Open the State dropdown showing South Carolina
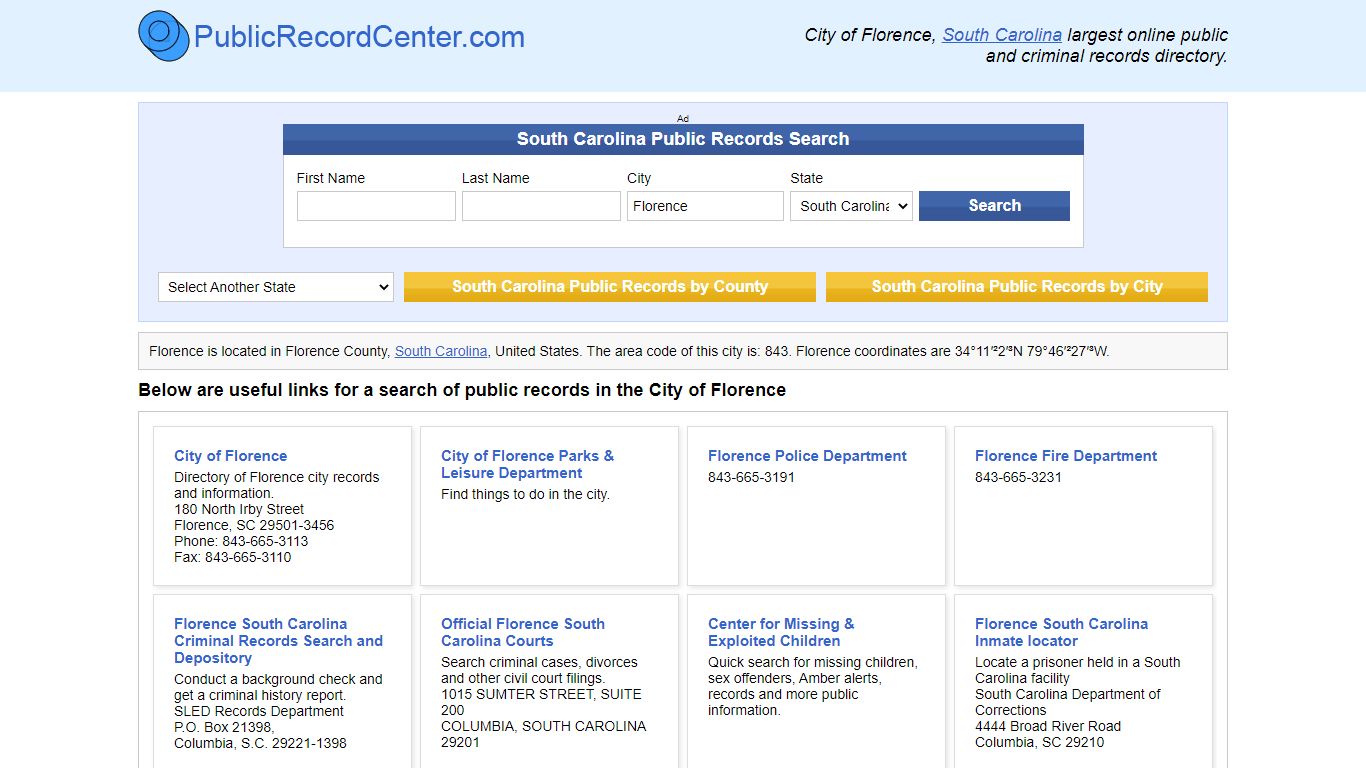 pyautogui.click(x=851, y=206)
